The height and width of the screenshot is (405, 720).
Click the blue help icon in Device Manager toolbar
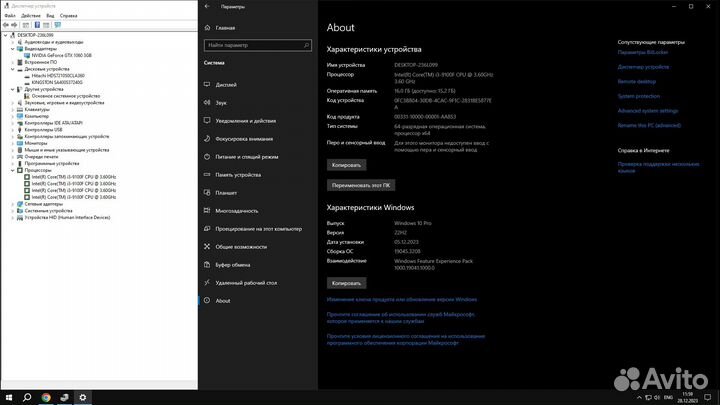point(37,25)
